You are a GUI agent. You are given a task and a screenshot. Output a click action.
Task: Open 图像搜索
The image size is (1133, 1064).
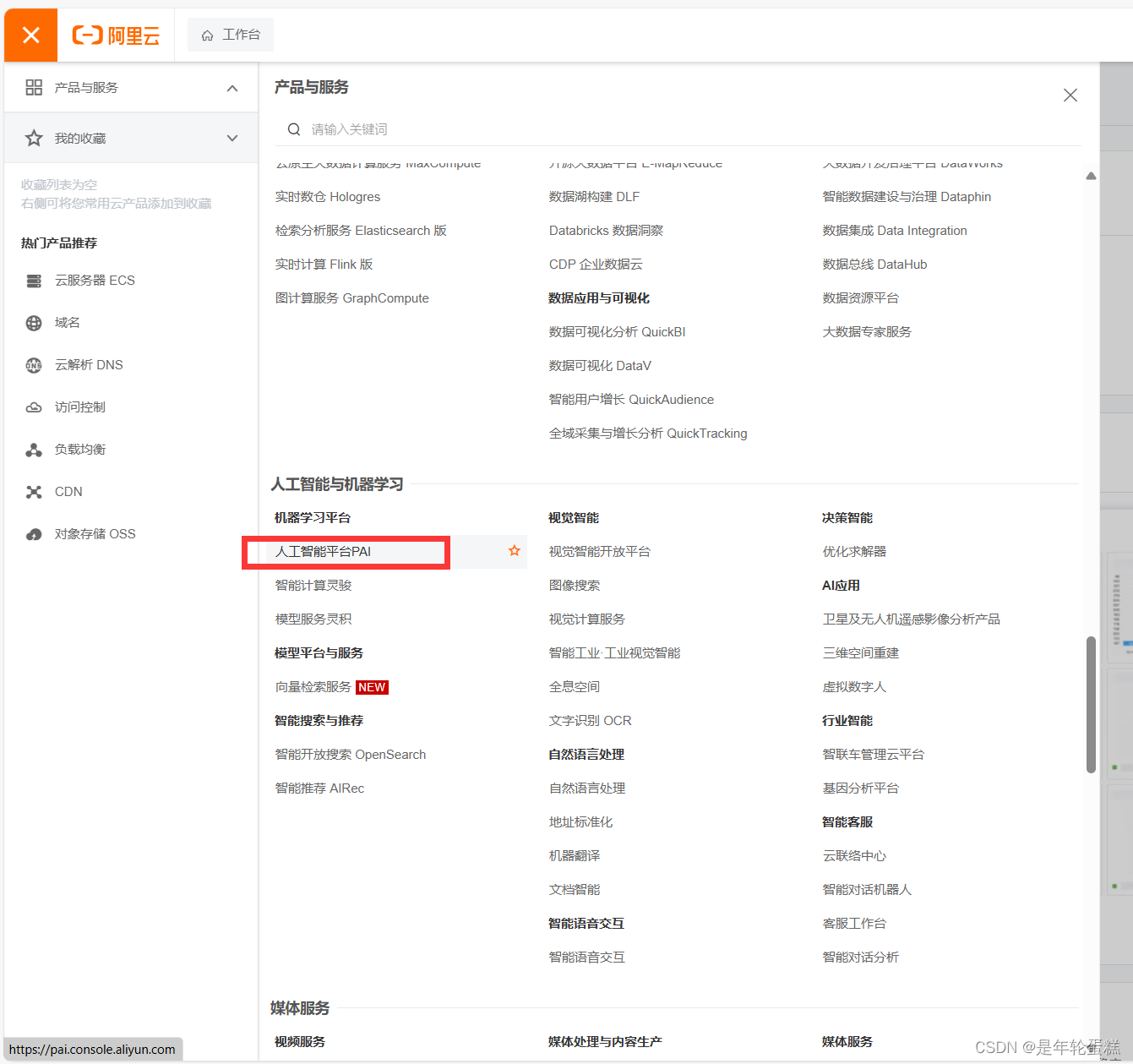(574, 586)
